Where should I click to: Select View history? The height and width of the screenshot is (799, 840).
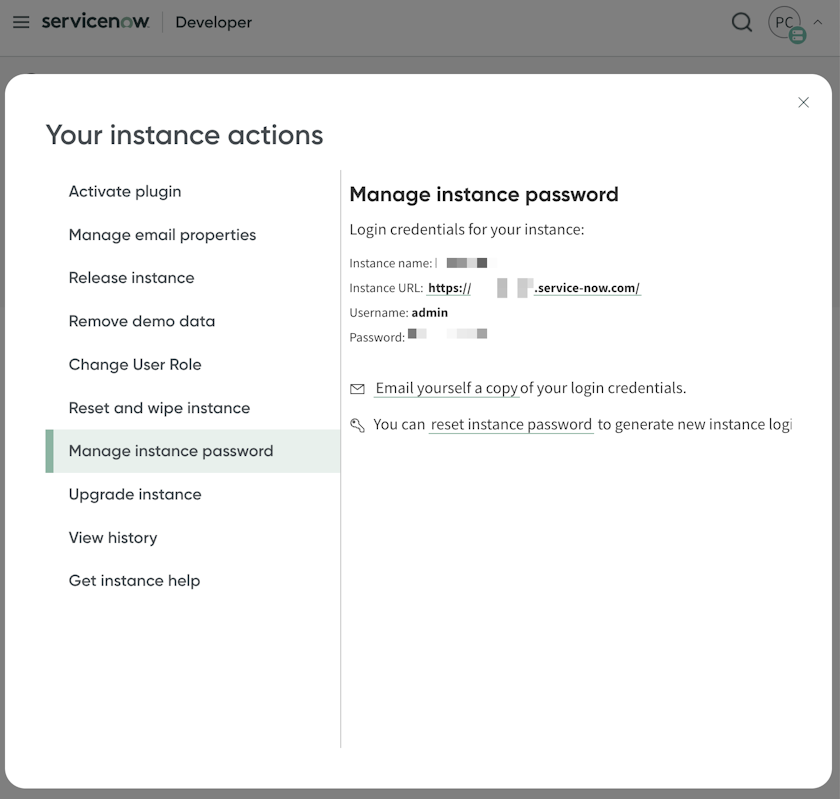113,537
